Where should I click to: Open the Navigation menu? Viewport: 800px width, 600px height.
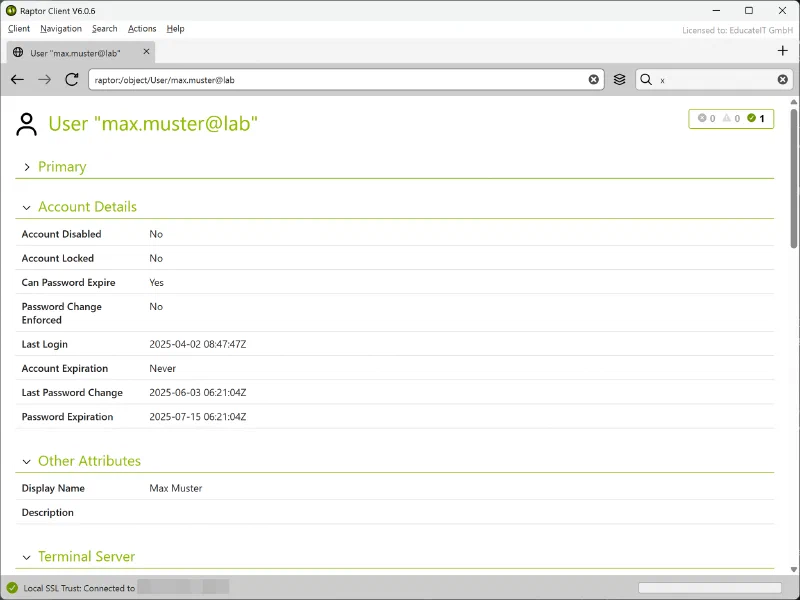(x=61, y=29)
